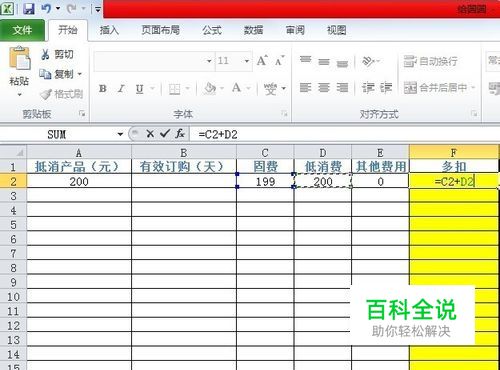Toggle Underline formatting
The width and height of the screenshot is (500, 370).
click(x=139, y=89)
